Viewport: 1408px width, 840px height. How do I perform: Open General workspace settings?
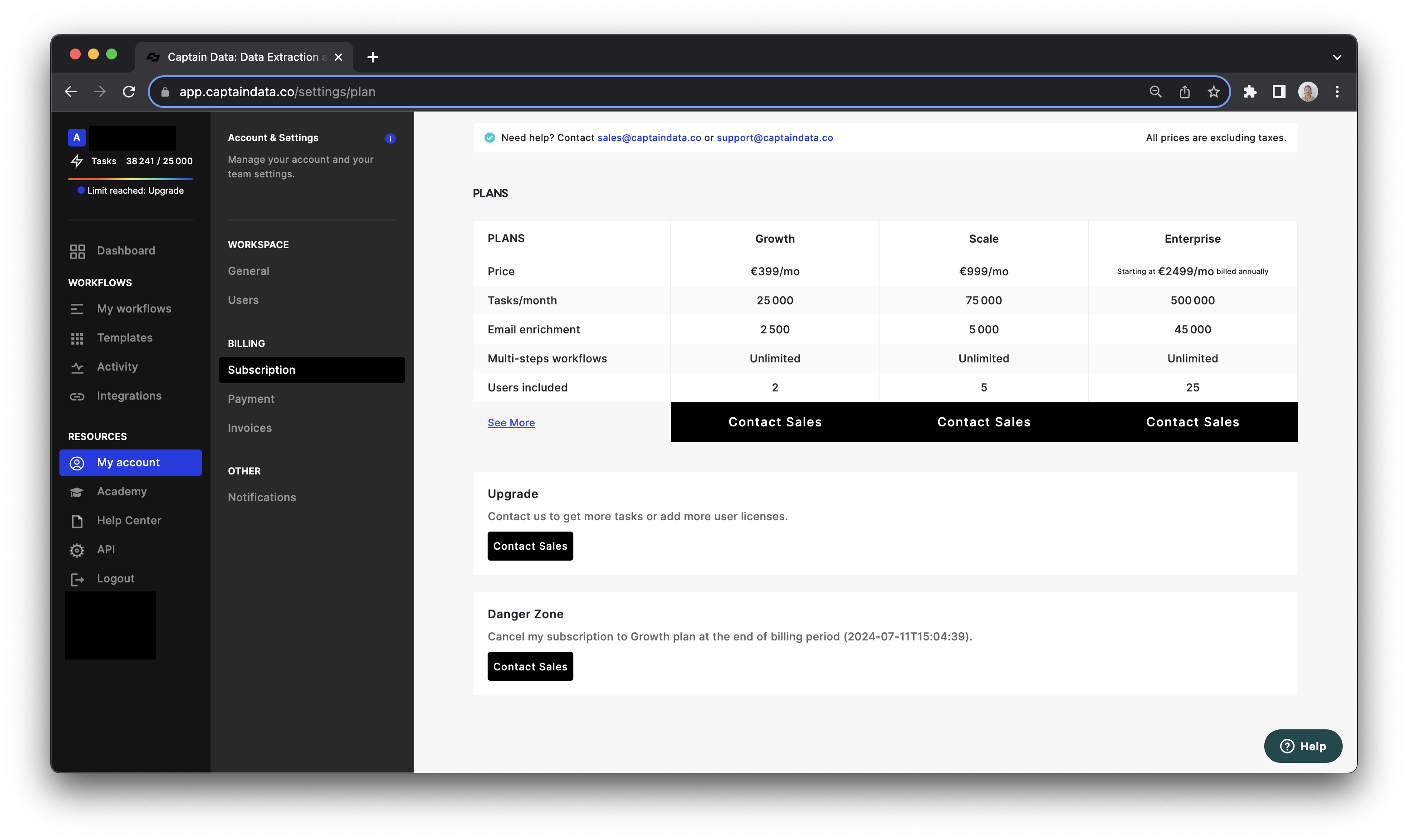tap(249, 271)
